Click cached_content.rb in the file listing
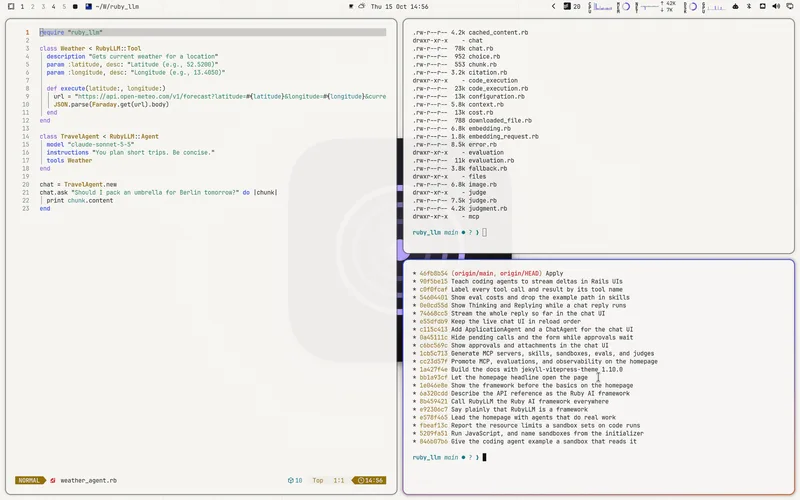The width and height of the screenshot is (800, 500). coord(498,32)
